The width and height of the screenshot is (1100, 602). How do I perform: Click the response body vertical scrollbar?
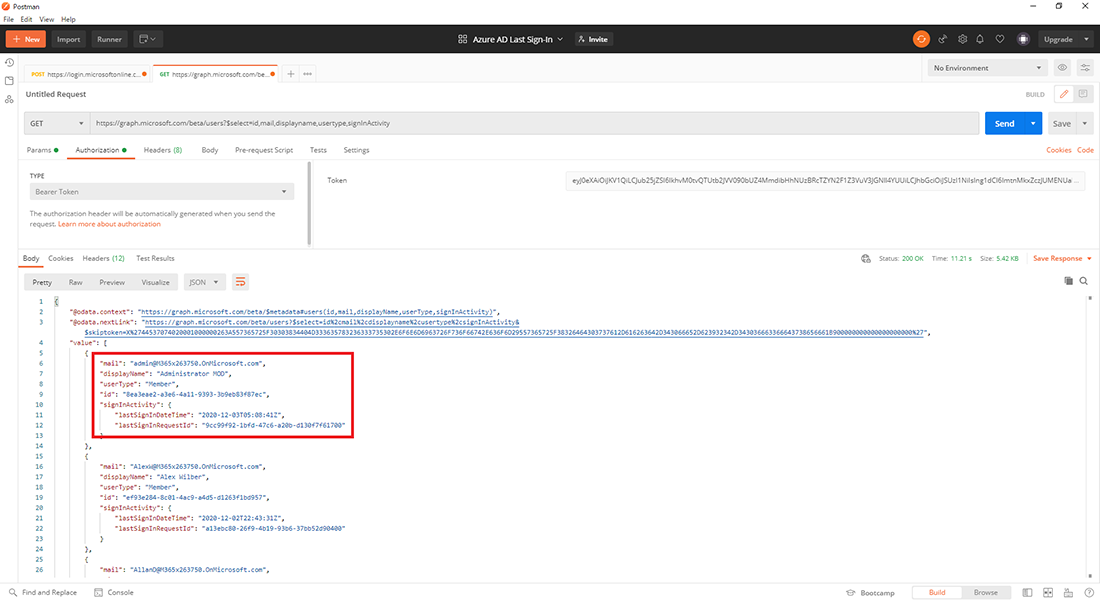[1089, 435]
